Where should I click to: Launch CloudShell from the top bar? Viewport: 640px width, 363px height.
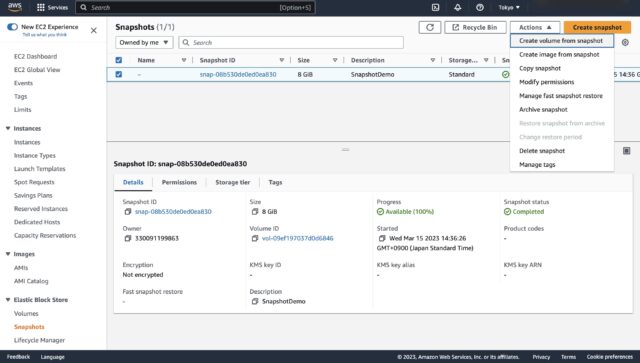click(x=436, y=7)
